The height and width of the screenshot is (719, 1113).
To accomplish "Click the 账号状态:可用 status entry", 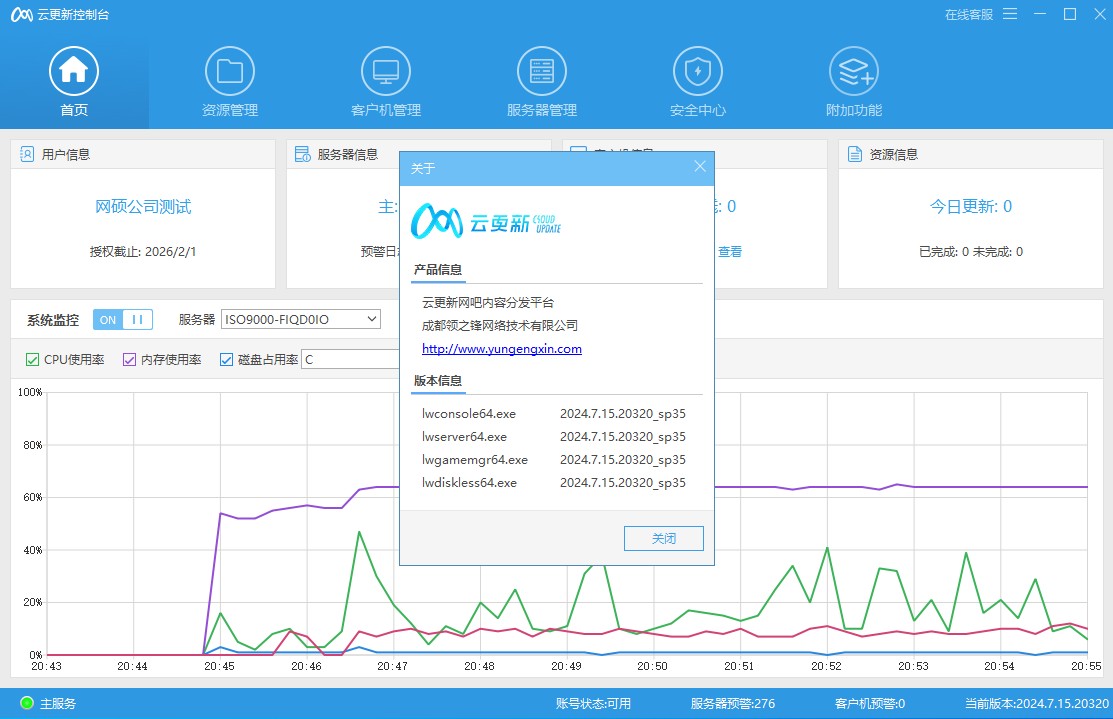I will (x=593, y=703).
